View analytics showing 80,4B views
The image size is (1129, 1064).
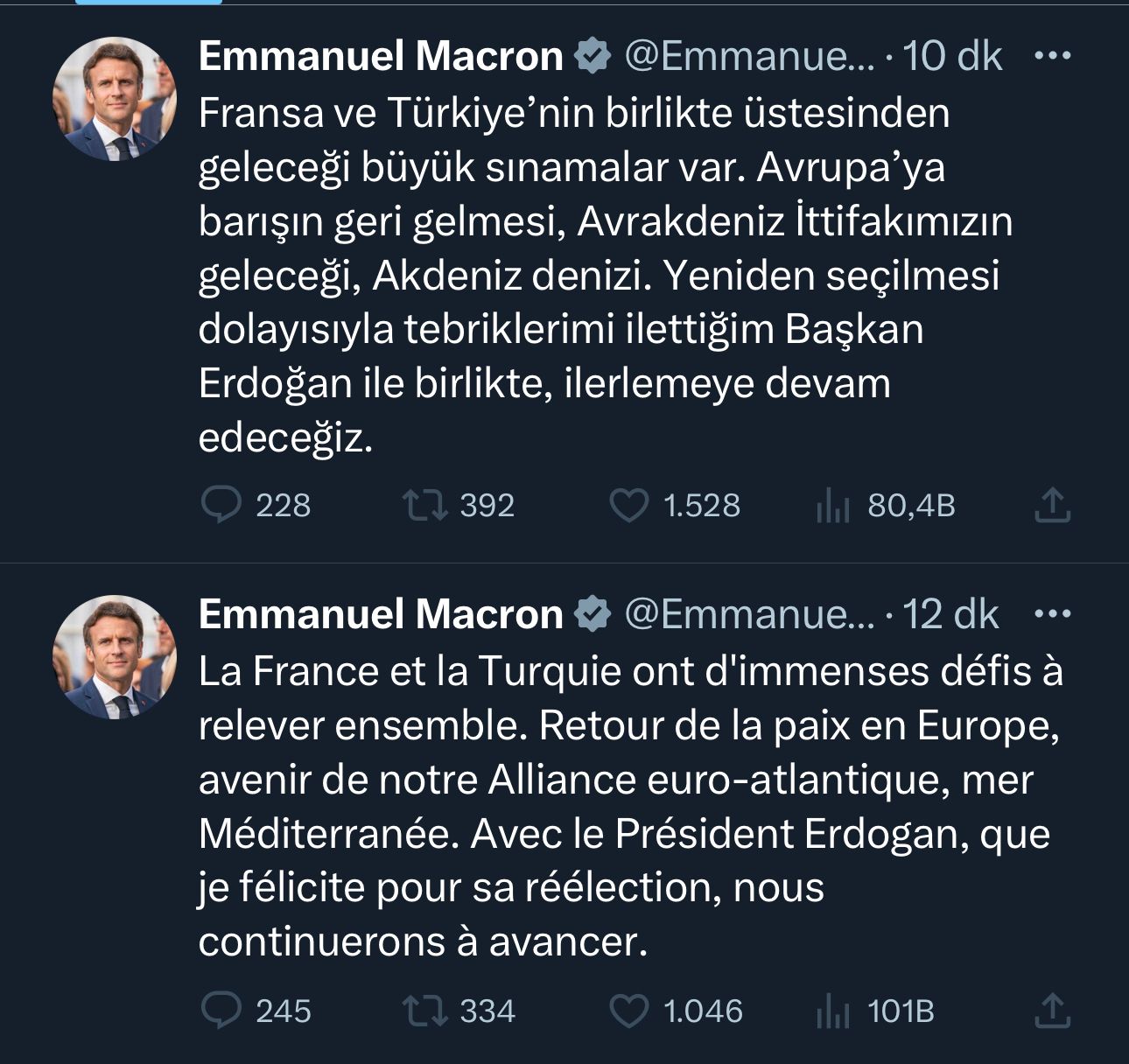point(832,504)
